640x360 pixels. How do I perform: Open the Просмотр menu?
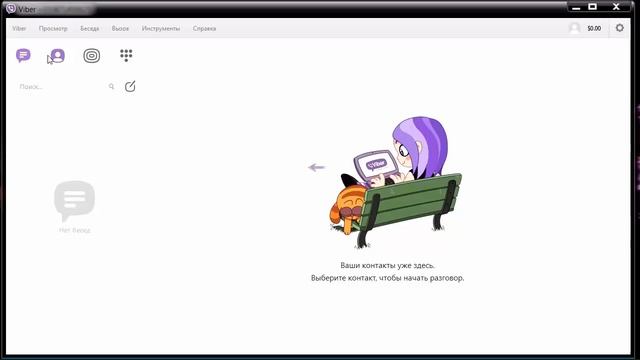click(x=53, y=29)
